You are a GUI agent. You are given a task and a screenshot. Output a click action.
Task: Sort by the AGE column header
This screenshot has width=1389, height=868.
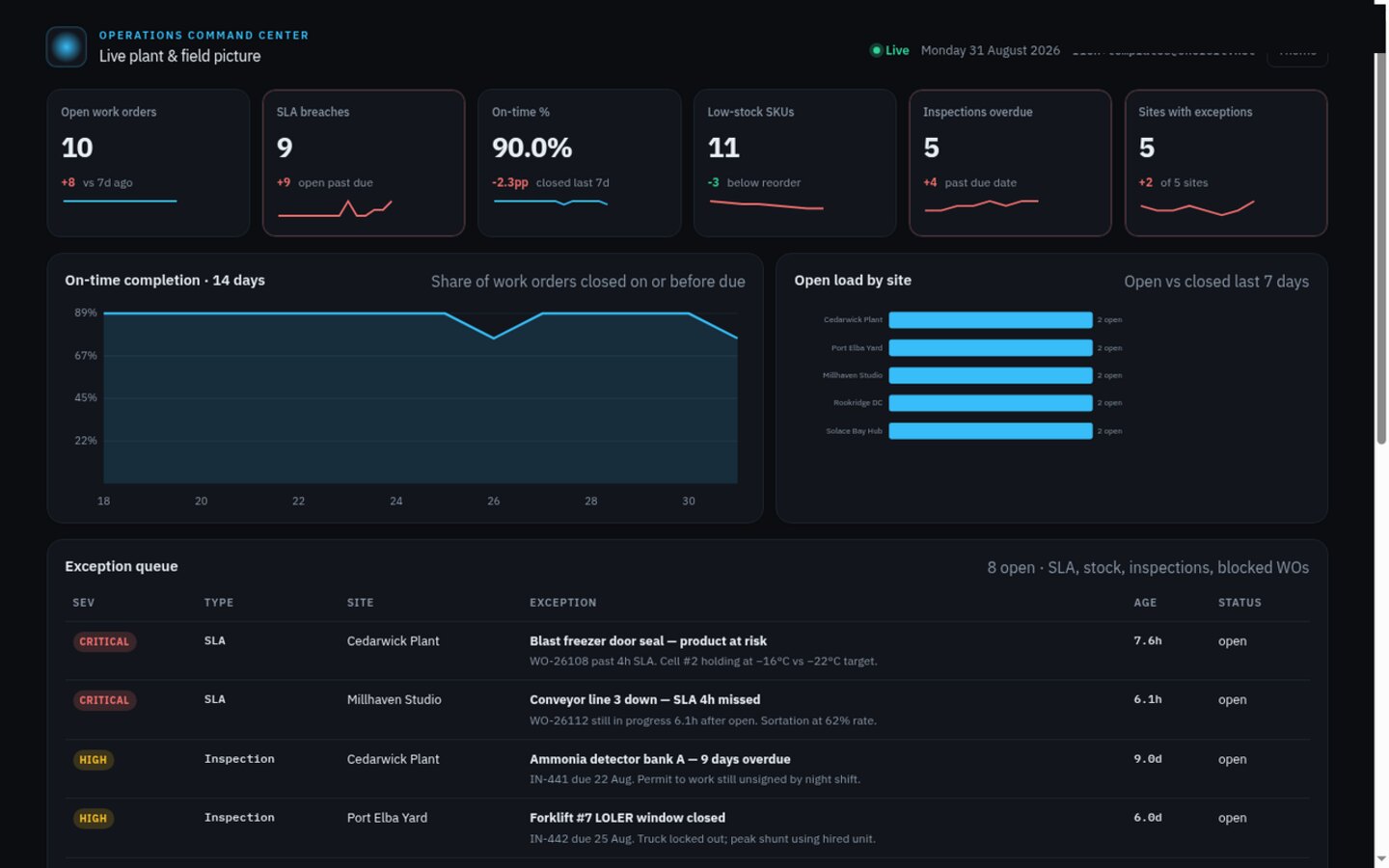(1145, 603)
